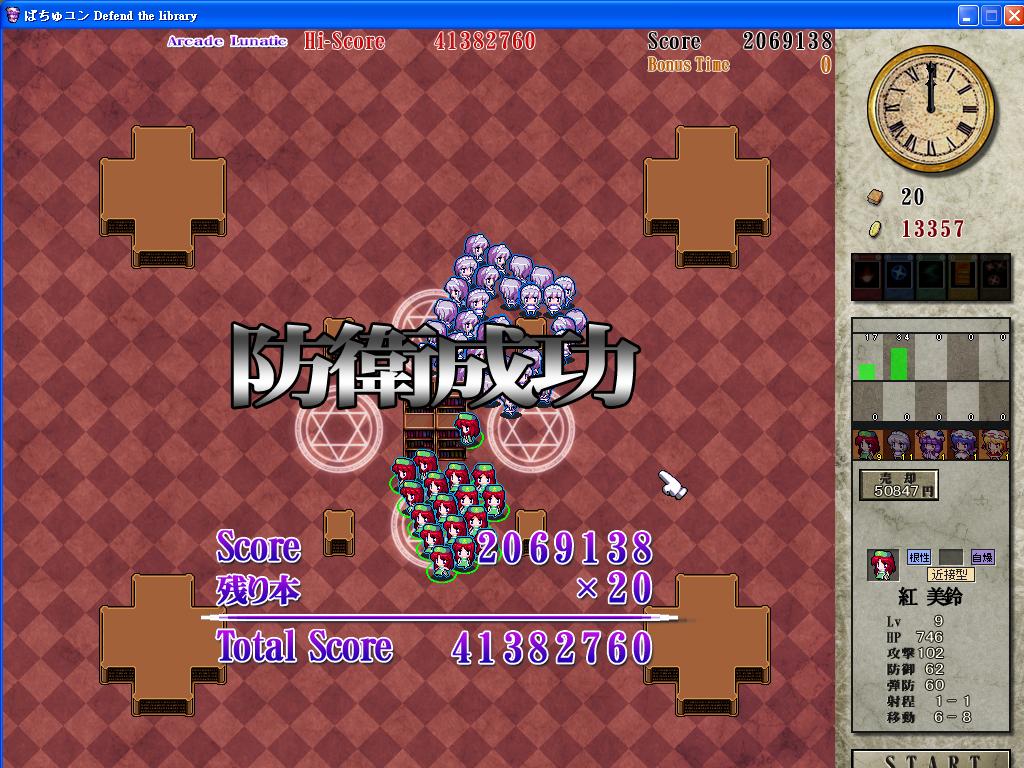
Task: Toggle the 自爆 skill tag
Action: [x=982, y=557]
